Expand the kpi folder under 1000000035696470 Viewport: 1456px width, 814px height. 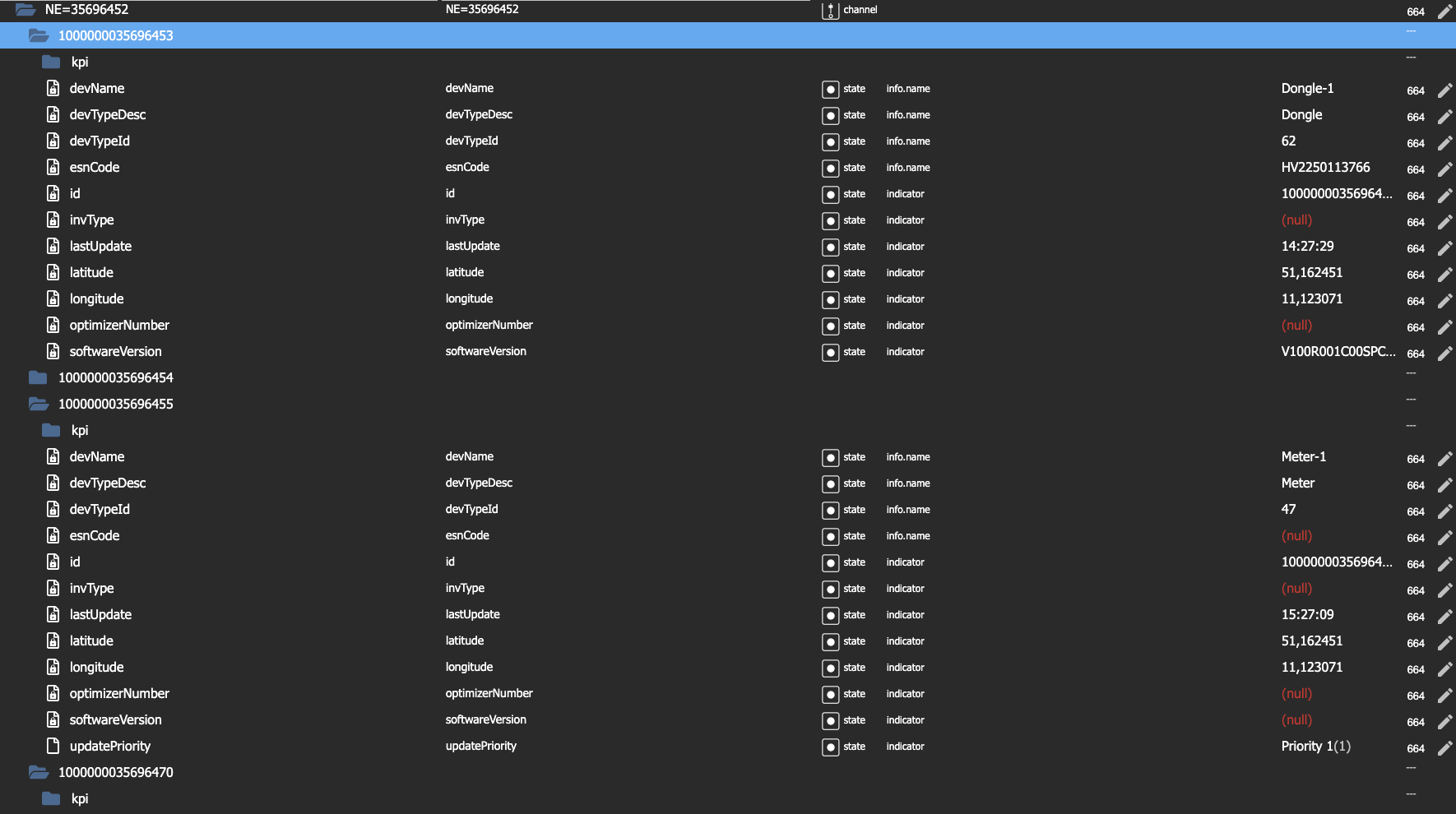coord(51,798)
